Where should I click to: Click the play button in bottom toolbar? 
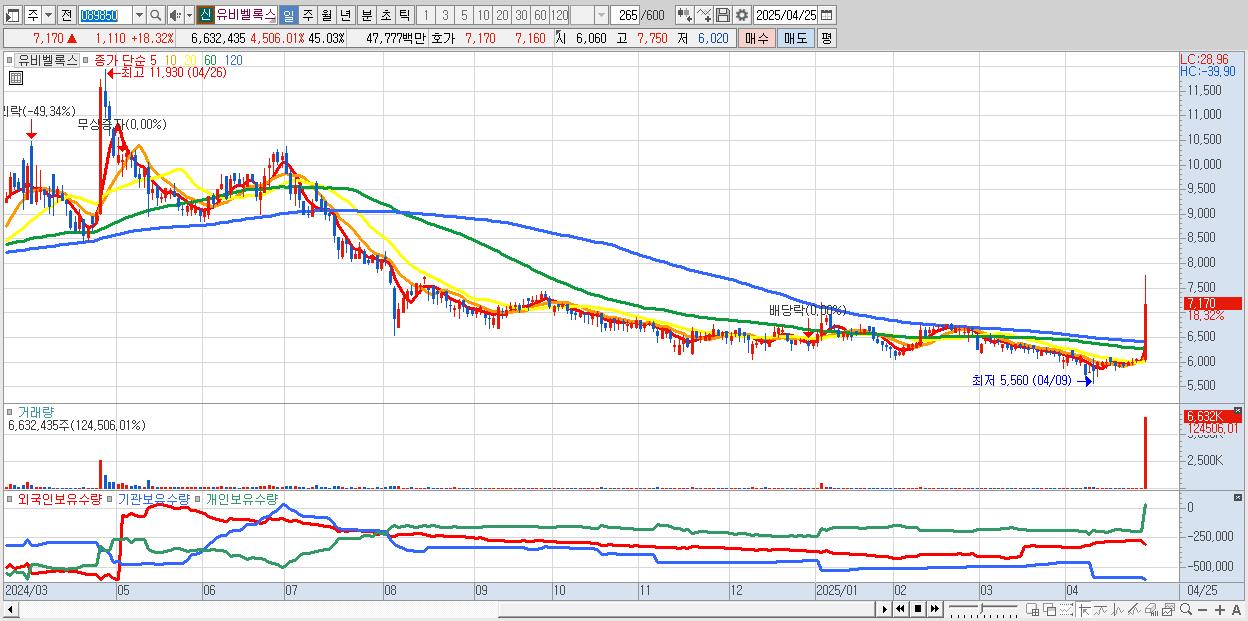(x=885, y=609)
